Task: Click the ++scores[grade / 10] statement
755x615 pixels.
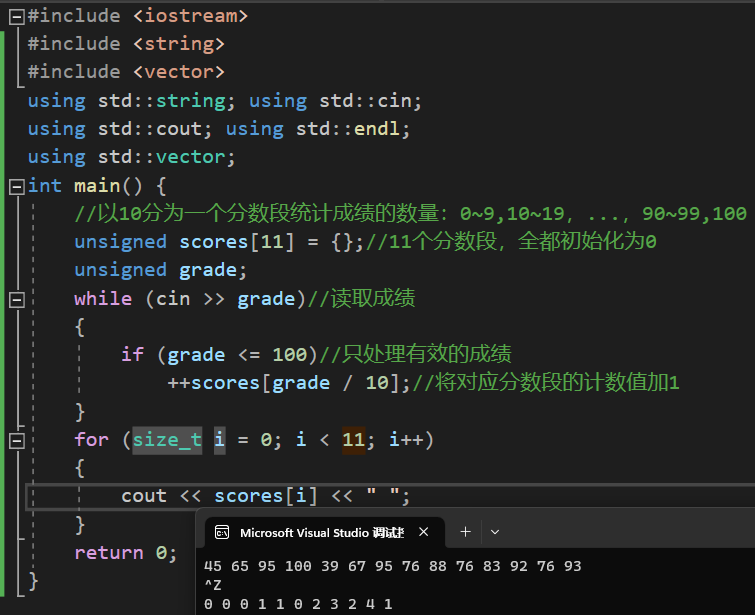Action: coord(288,383)
